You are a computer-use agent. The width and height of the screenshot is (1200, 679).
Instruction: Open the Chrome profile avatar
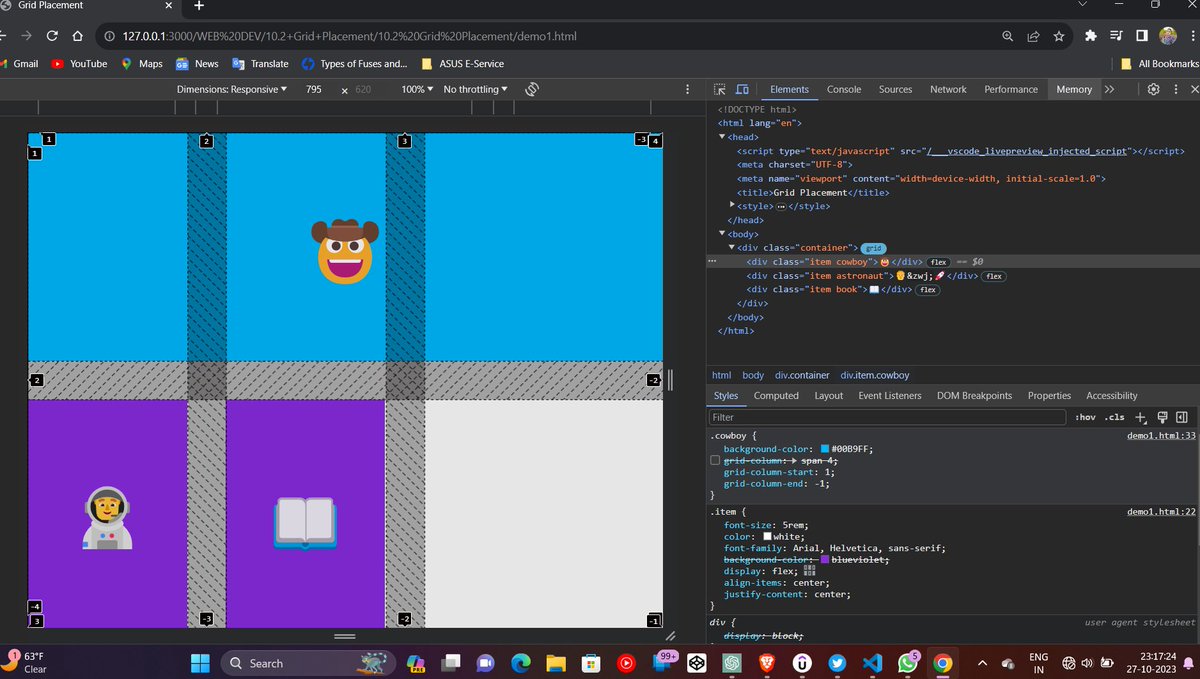tap(1168, 36)
